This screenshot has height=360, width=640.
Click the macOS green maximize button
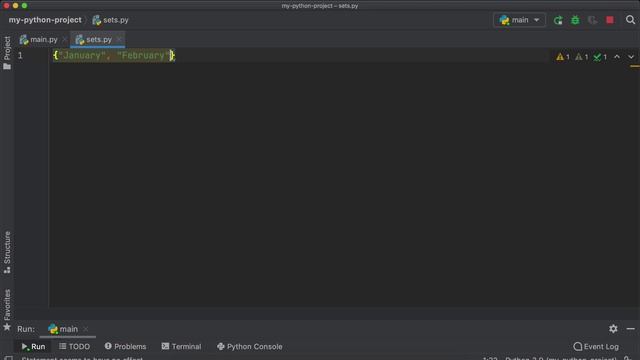pyautogui.click(x=24, y=6)
